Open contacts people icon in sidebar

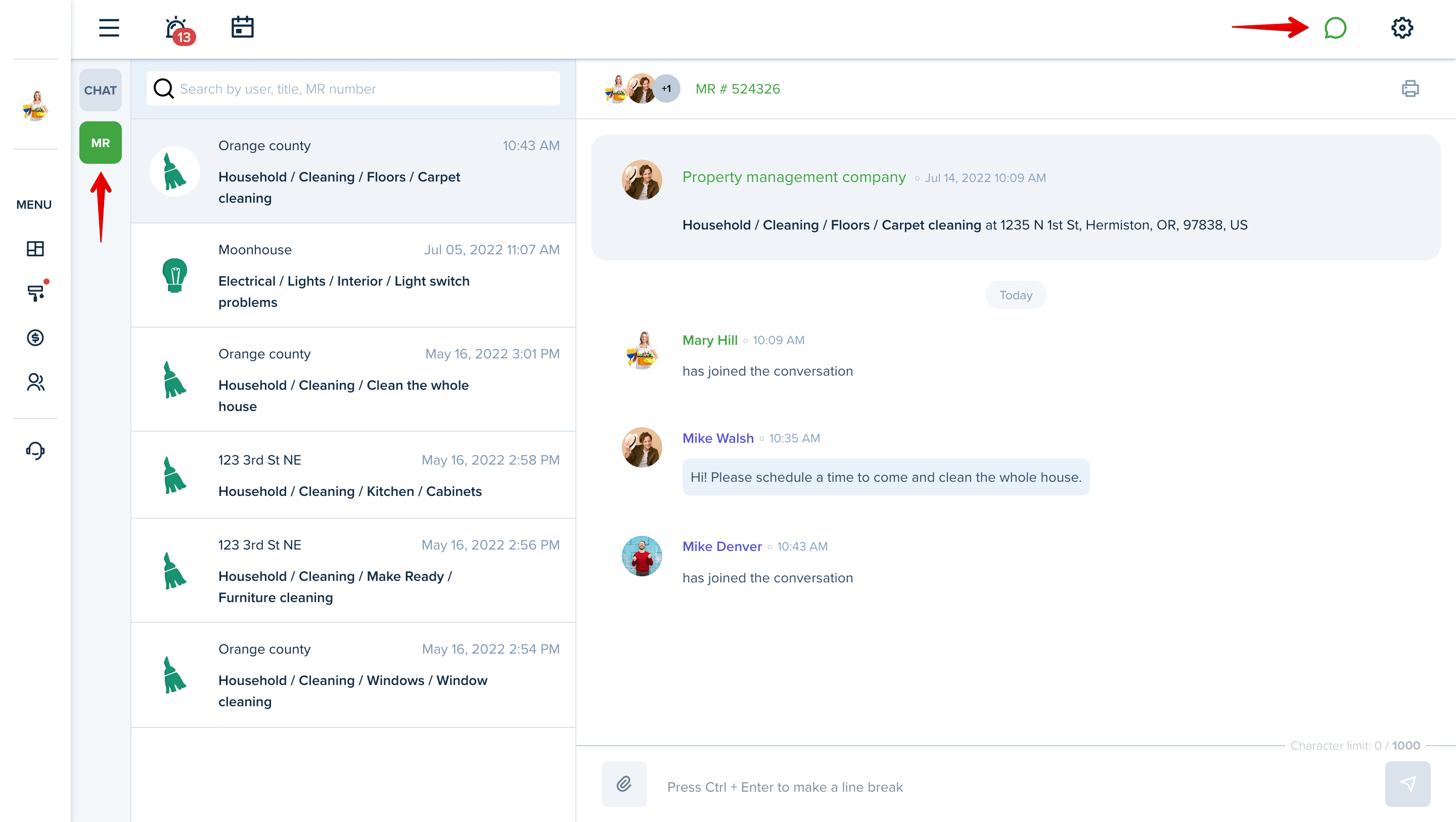[35, 383]
